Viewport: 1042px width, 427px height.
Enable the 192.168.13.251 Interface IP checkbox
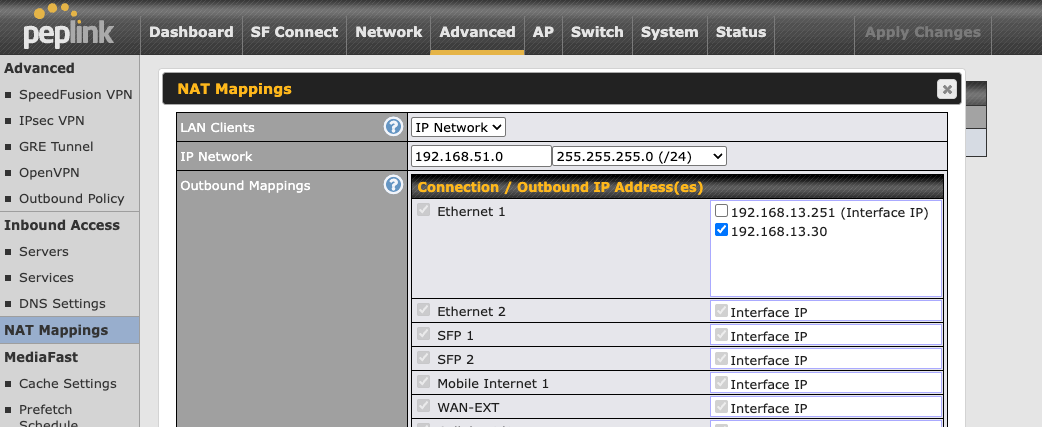(721, 212)
